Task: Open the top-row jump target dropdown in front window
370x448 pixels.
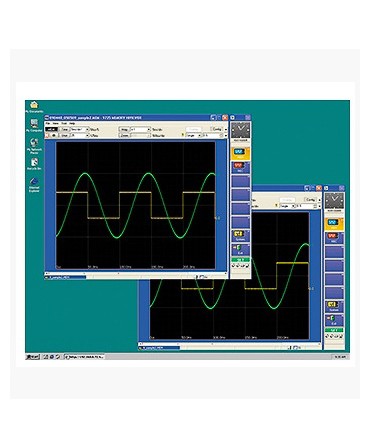Action: click(x=80, y=129)
